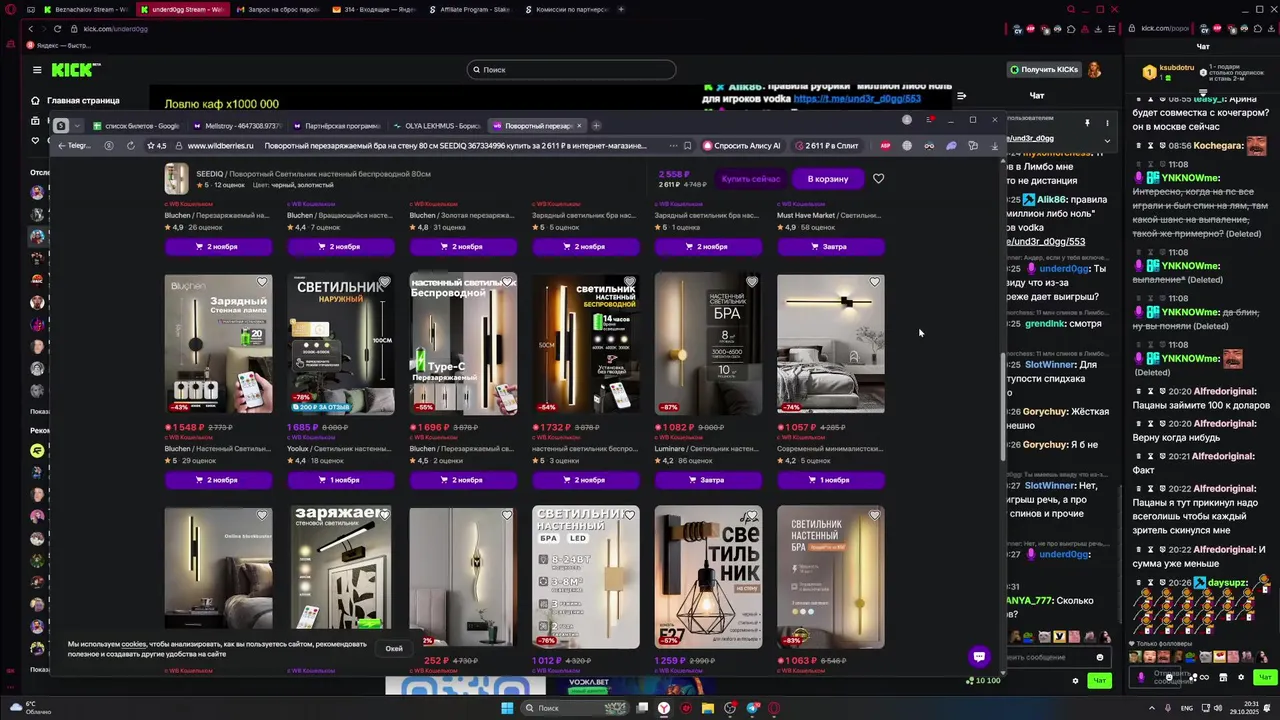Open the Kick hamburger menu
The image size is (1280, 720).
click(x=37, y=70)
